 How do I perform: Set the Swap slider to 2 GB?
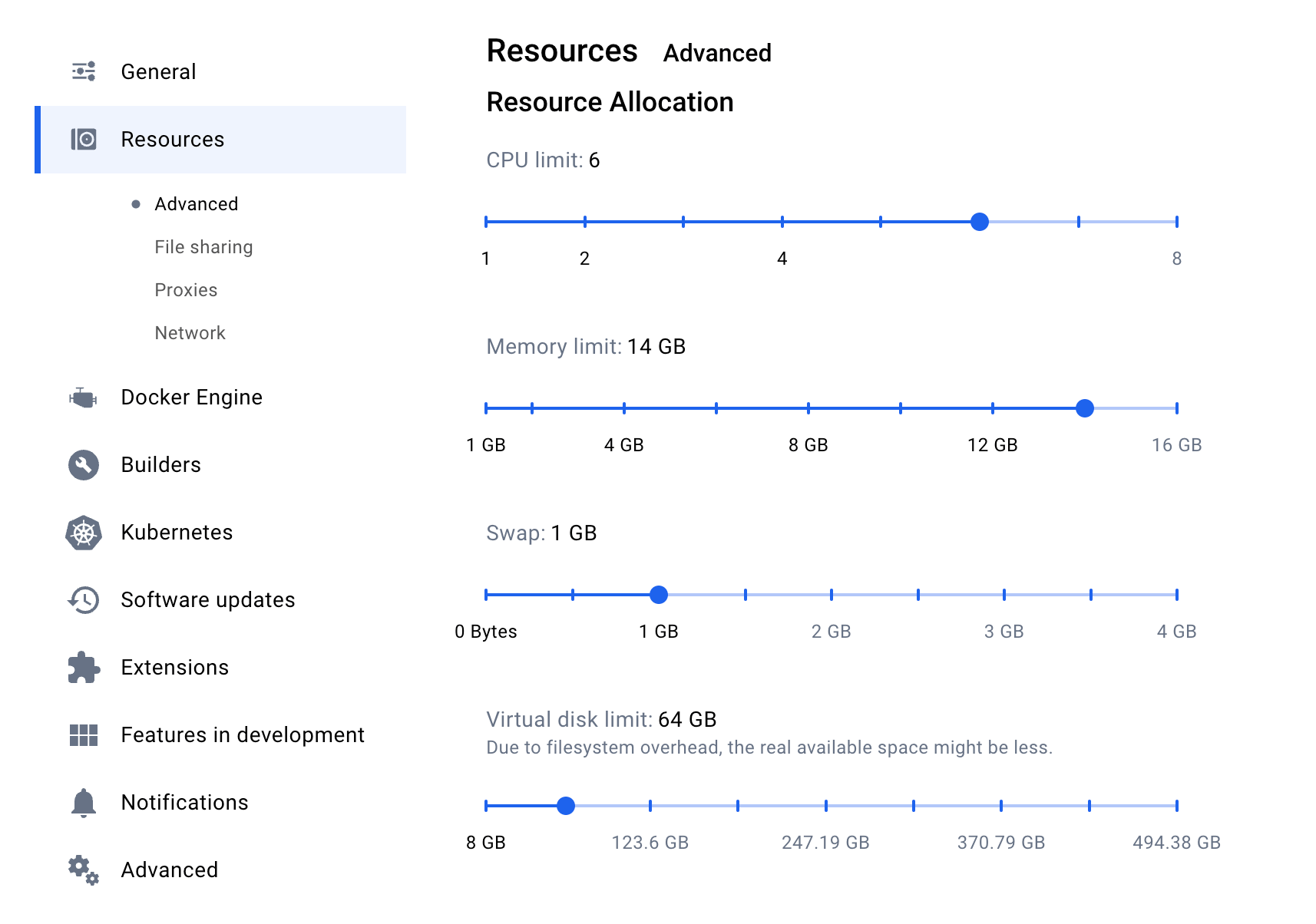pyautogui.click(x=832, y=595)
